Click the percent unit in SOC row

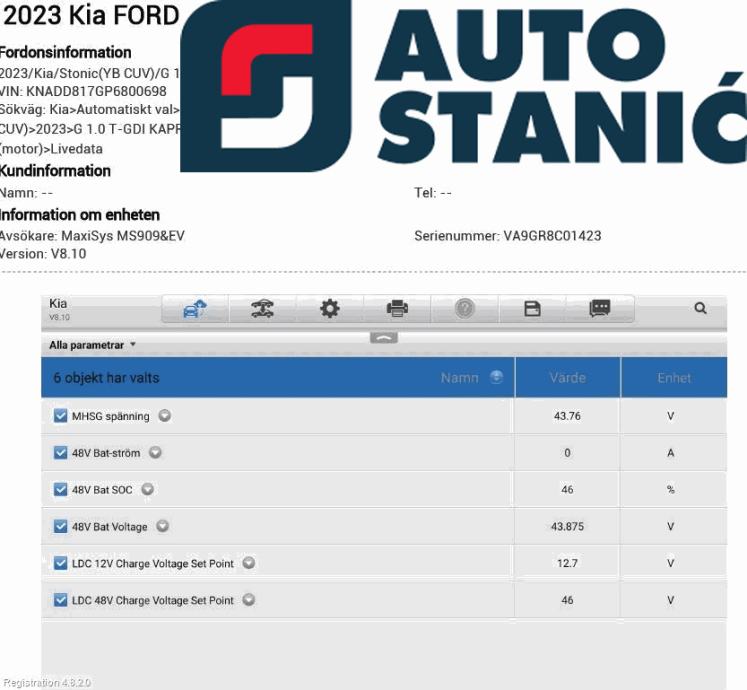click(x=671, y=489)
